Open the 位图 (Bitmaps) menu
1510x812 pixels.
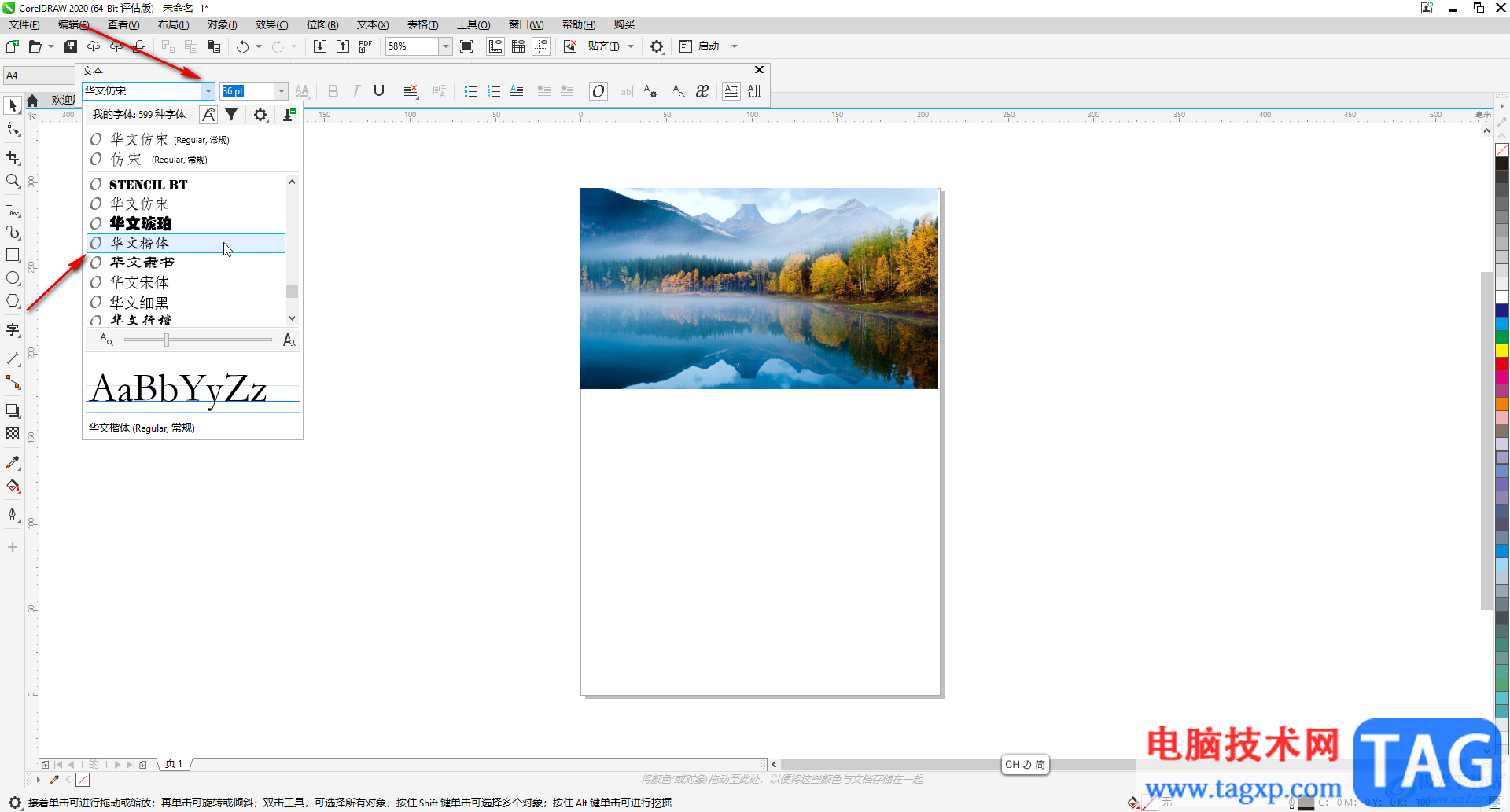click(x=322, y=24)
